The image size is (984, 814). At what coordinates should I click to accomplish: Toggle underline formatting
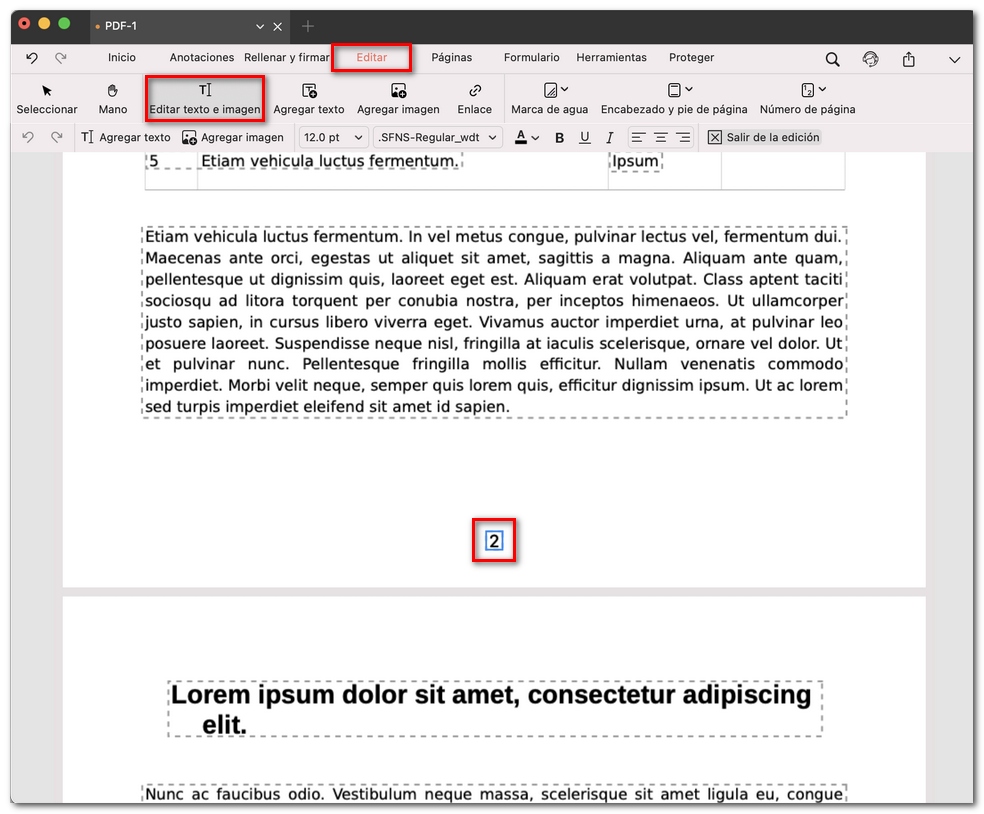click(x=584, y=137)
